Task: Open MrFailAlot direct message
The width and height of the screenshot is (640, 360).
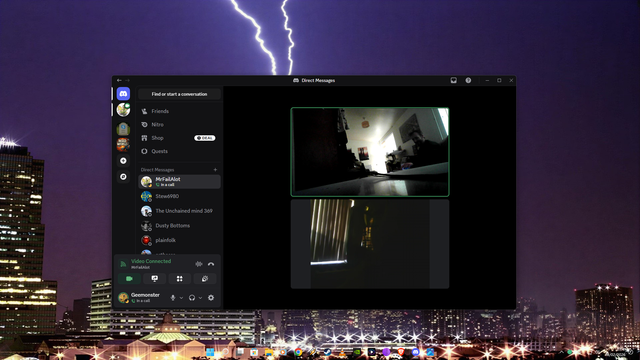Action: 179,182
